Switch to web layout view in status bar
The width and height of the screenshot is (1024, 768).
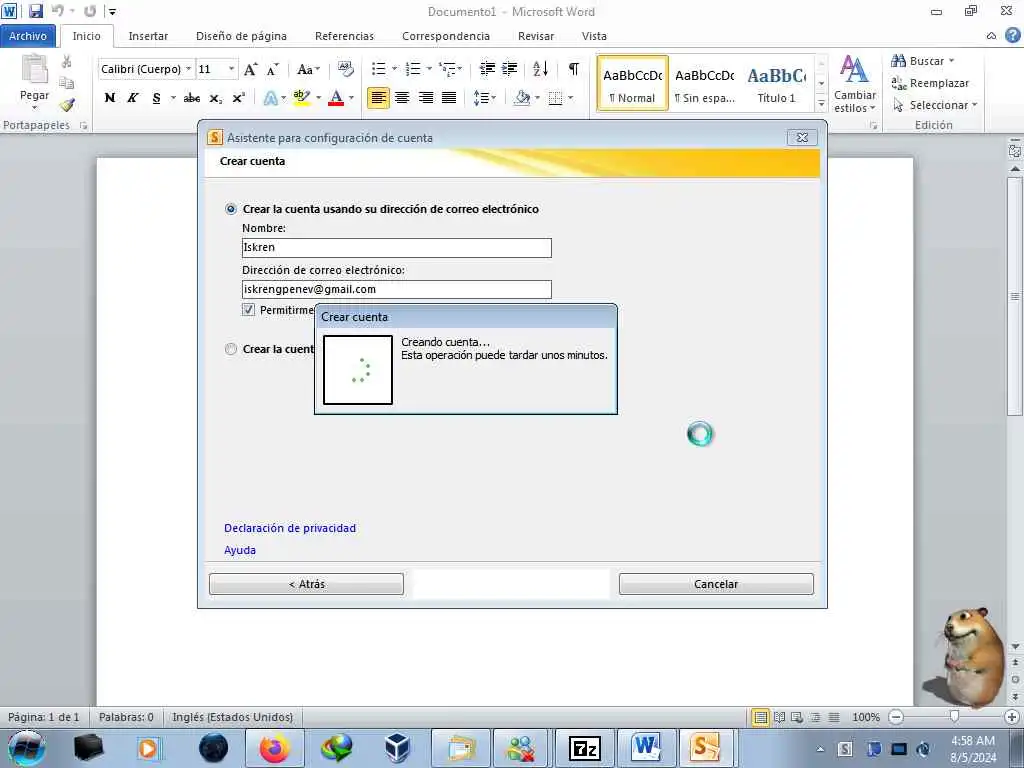(797, 717)
